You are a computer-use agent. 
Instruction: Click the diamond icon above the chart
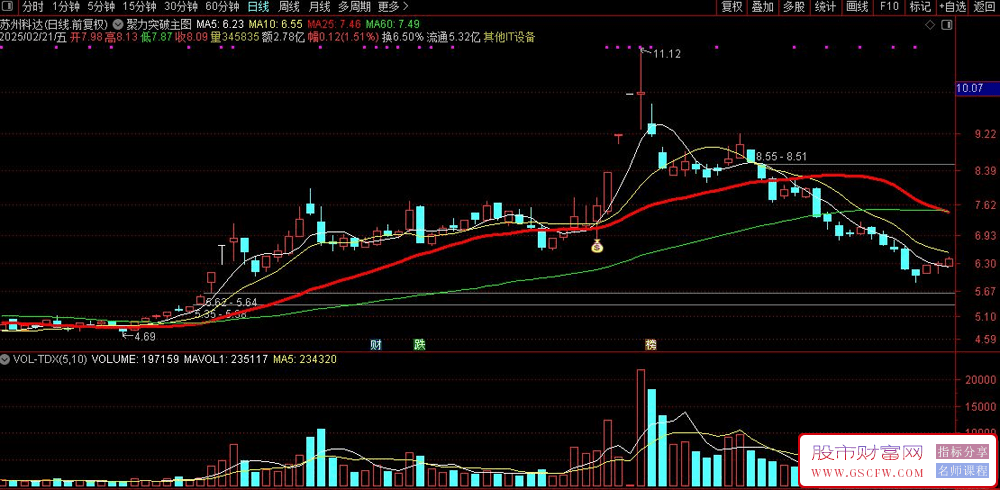coord(930,25)
